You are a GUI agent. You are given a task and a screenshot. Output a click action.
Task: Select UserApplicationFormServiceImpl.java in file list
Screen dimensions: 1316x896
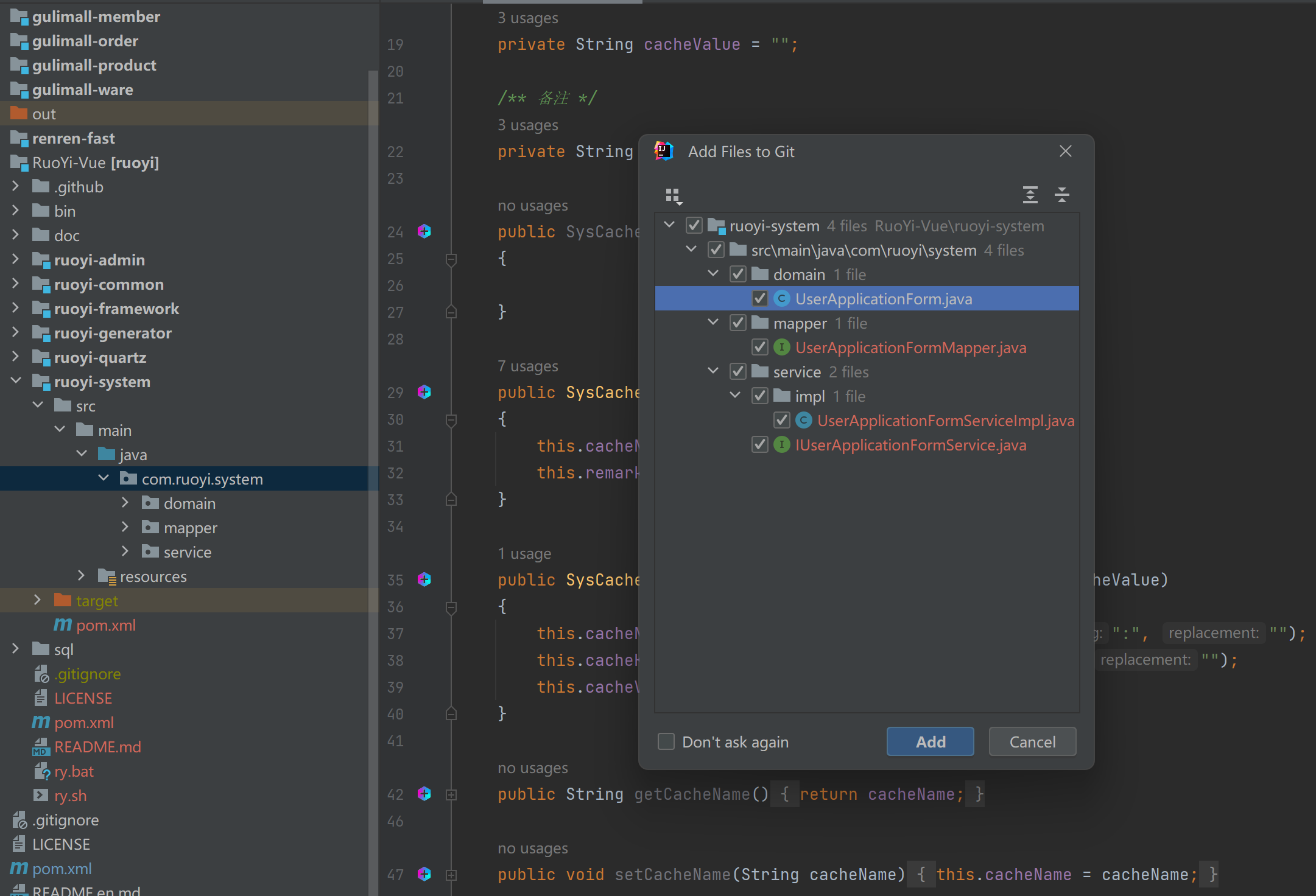[x=945, y=421]
